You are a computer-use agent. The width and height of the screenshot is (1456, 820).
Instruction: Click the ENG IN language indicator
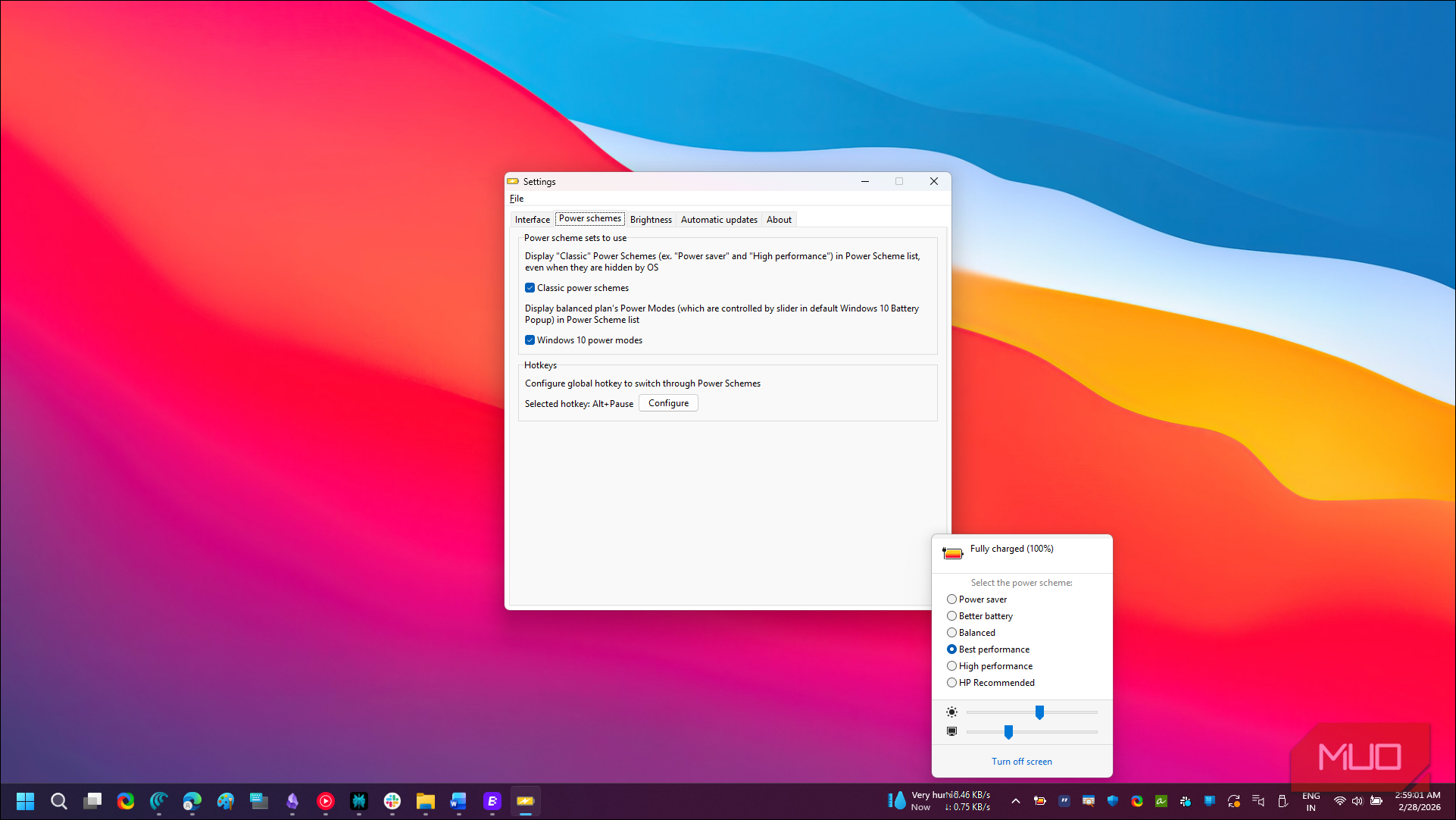click(x=1311, y=802)
